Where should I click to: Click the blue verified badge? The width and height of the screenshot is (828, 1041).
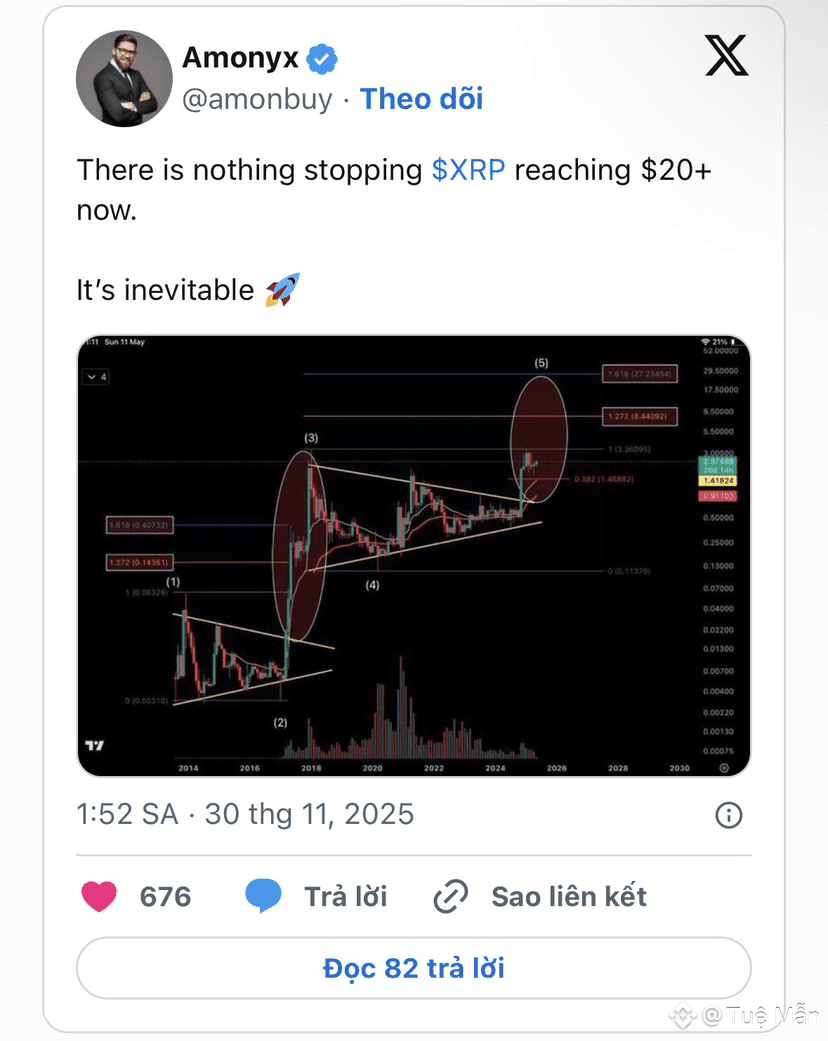pyautogui.click(x=321, y=59)
